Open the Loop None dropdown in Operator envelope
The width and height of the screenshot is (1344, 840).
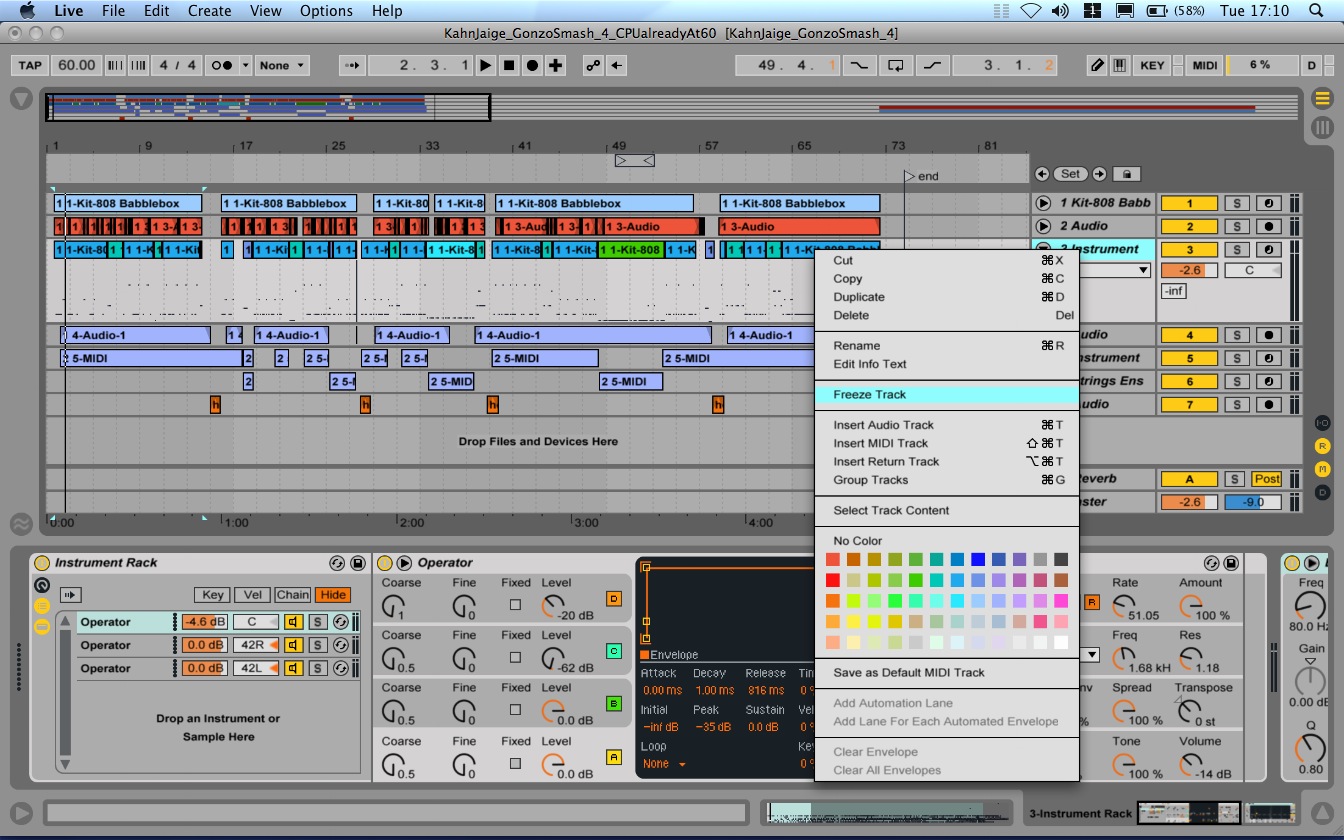[x=665, y=764]
